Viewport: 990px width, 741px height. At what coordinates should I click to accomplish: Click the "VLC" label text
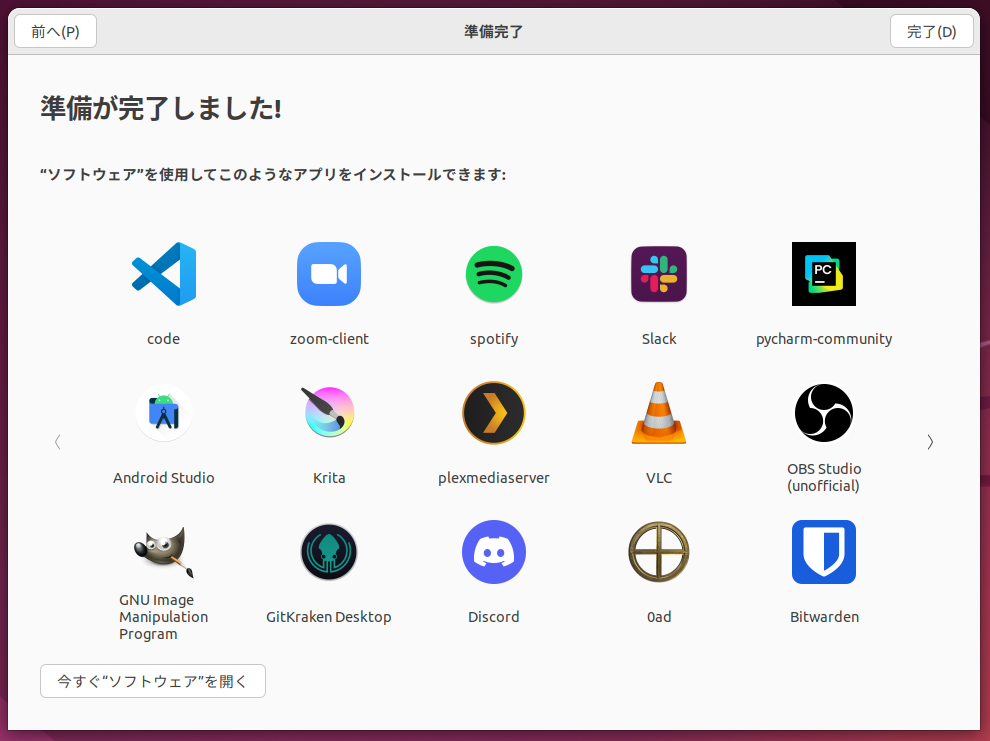pyautogui.click(x=659, y=478)
